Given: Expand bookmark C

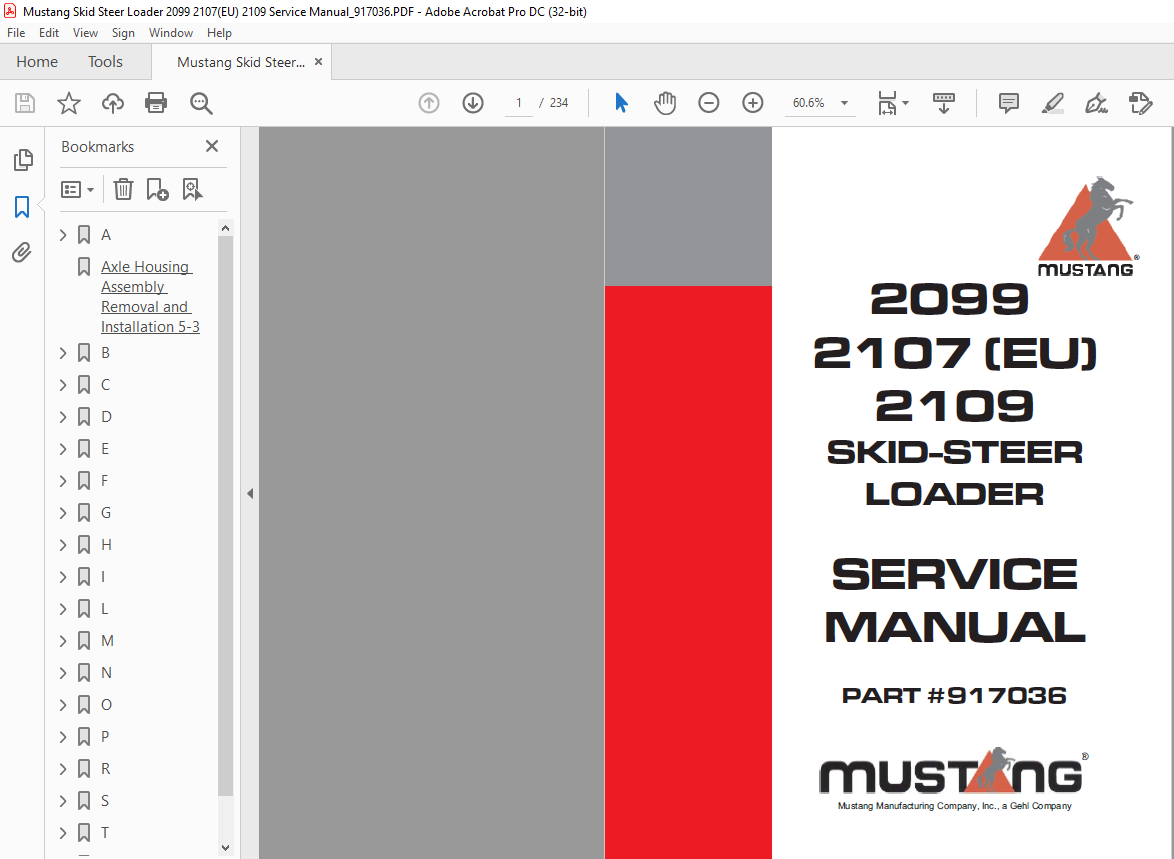Looking at the screenshot, I should click(63, 385).
